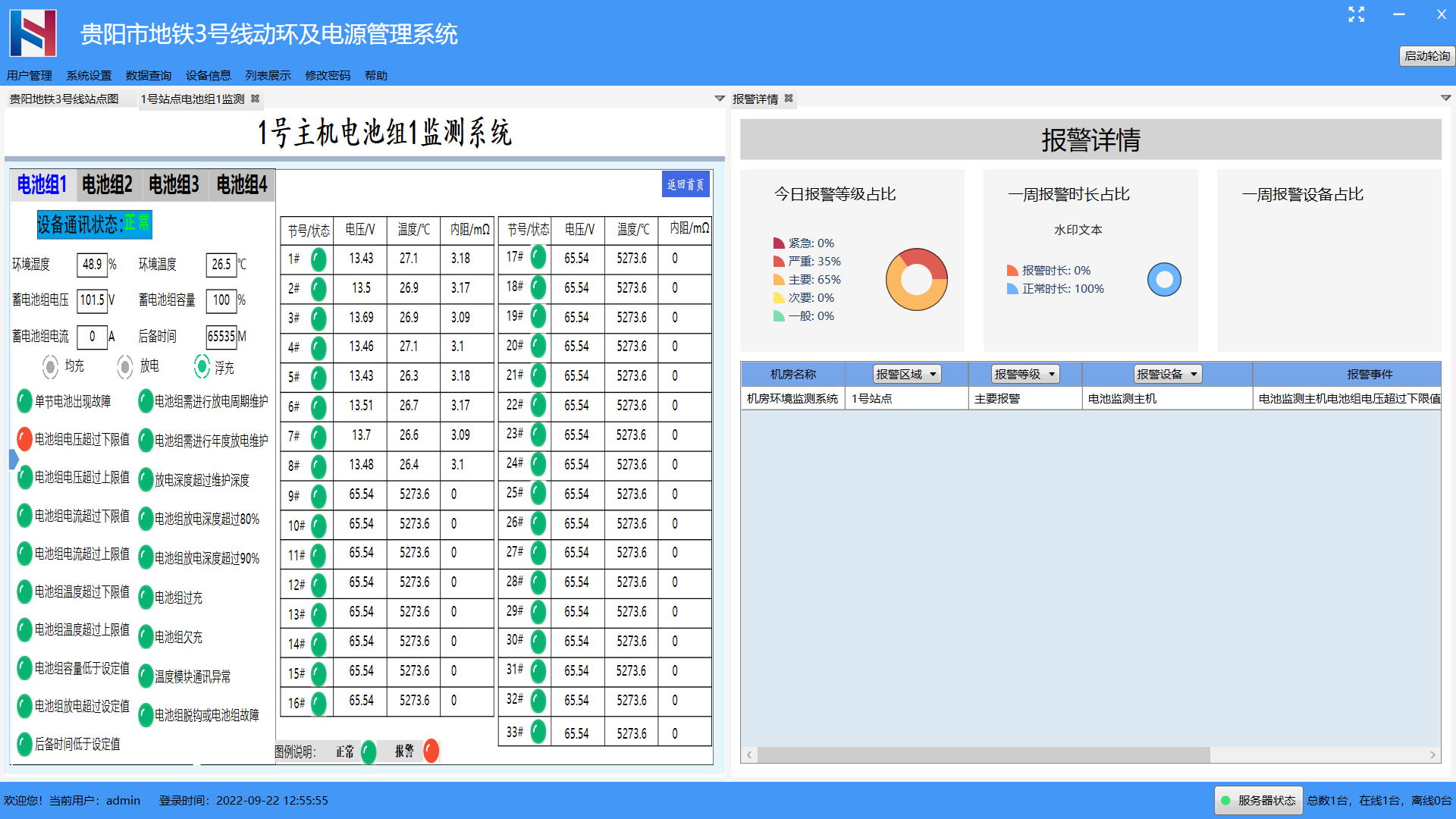
Task: Click the red 报警 legend indicator
Action: pyautogui.click(x=431, y=751)
